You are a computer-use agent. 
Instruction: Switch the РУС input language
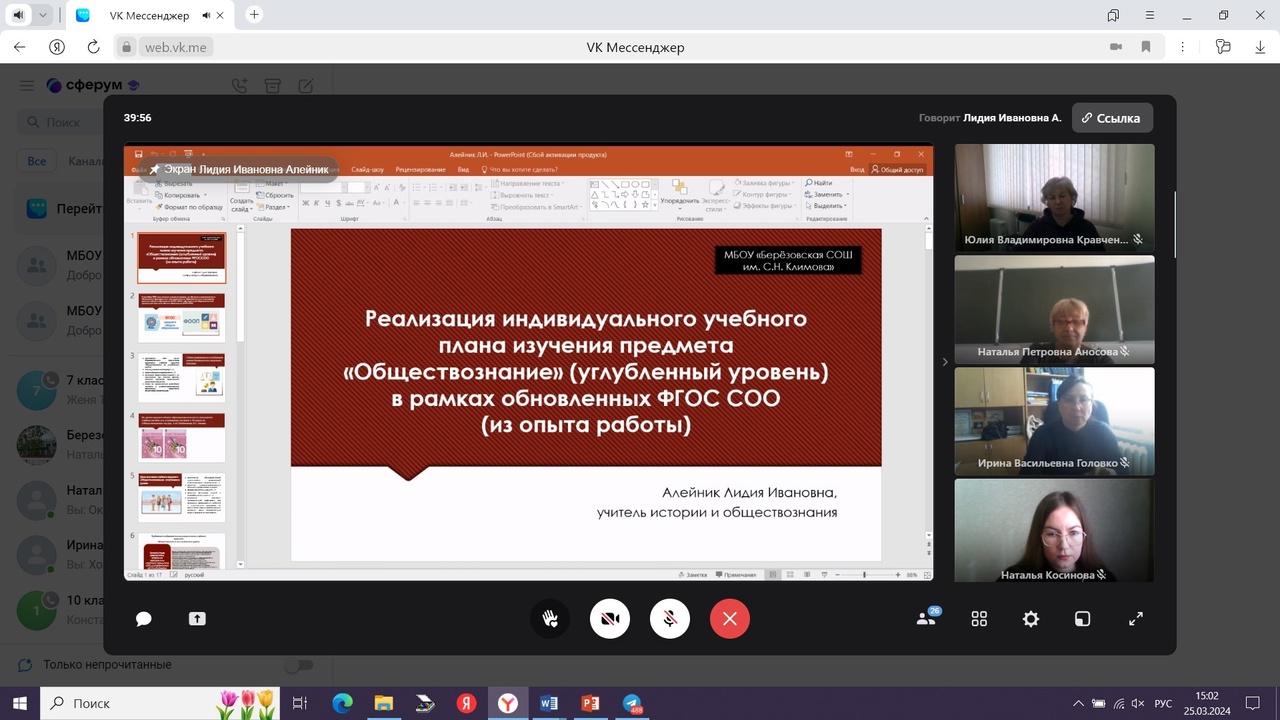(1163, 703)
